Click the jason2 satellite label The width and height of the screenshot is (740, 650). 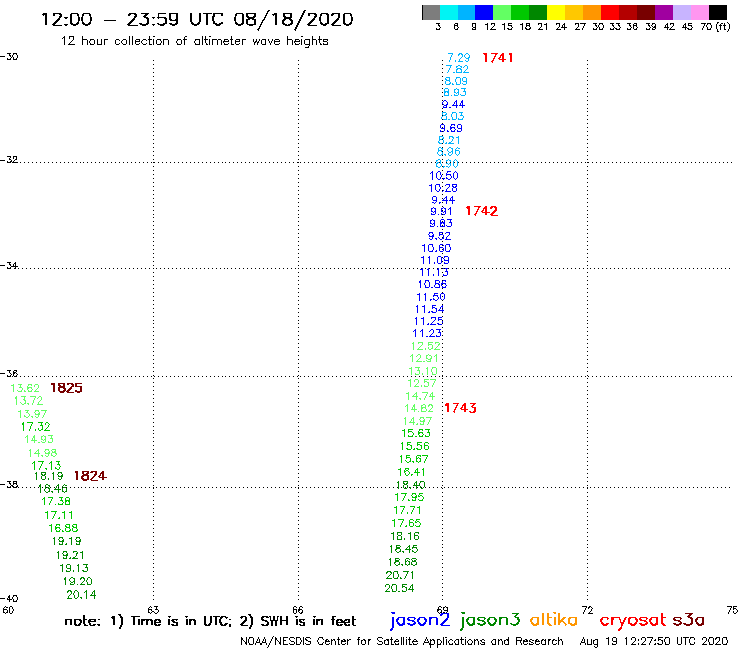[420, 621]
